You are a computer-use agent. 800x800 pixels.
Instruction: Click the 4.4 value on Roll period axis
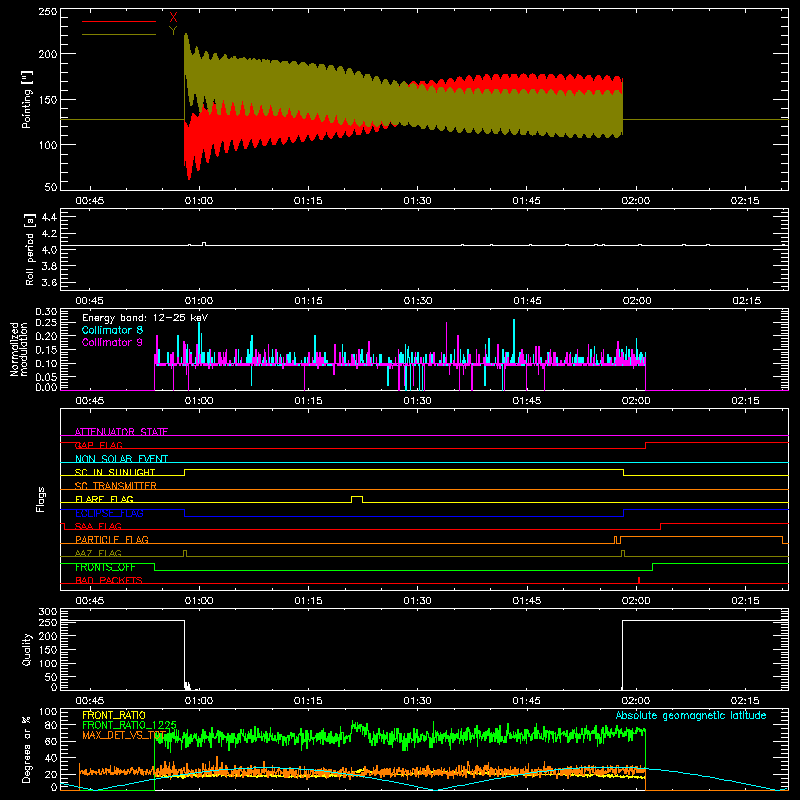pos(49,217)
